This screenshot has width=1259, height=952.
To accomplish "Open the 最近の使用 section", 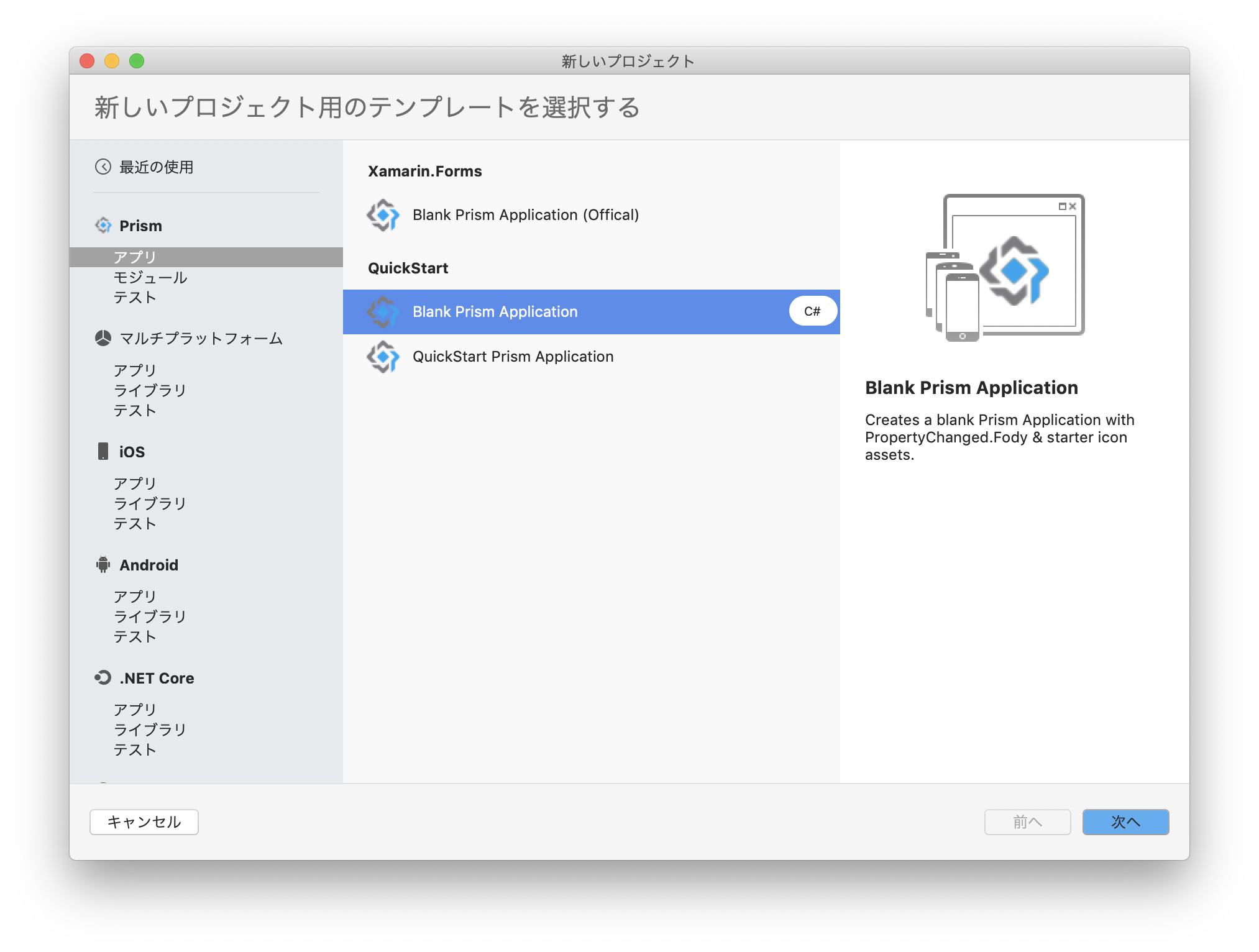I will tap(155, 167).
